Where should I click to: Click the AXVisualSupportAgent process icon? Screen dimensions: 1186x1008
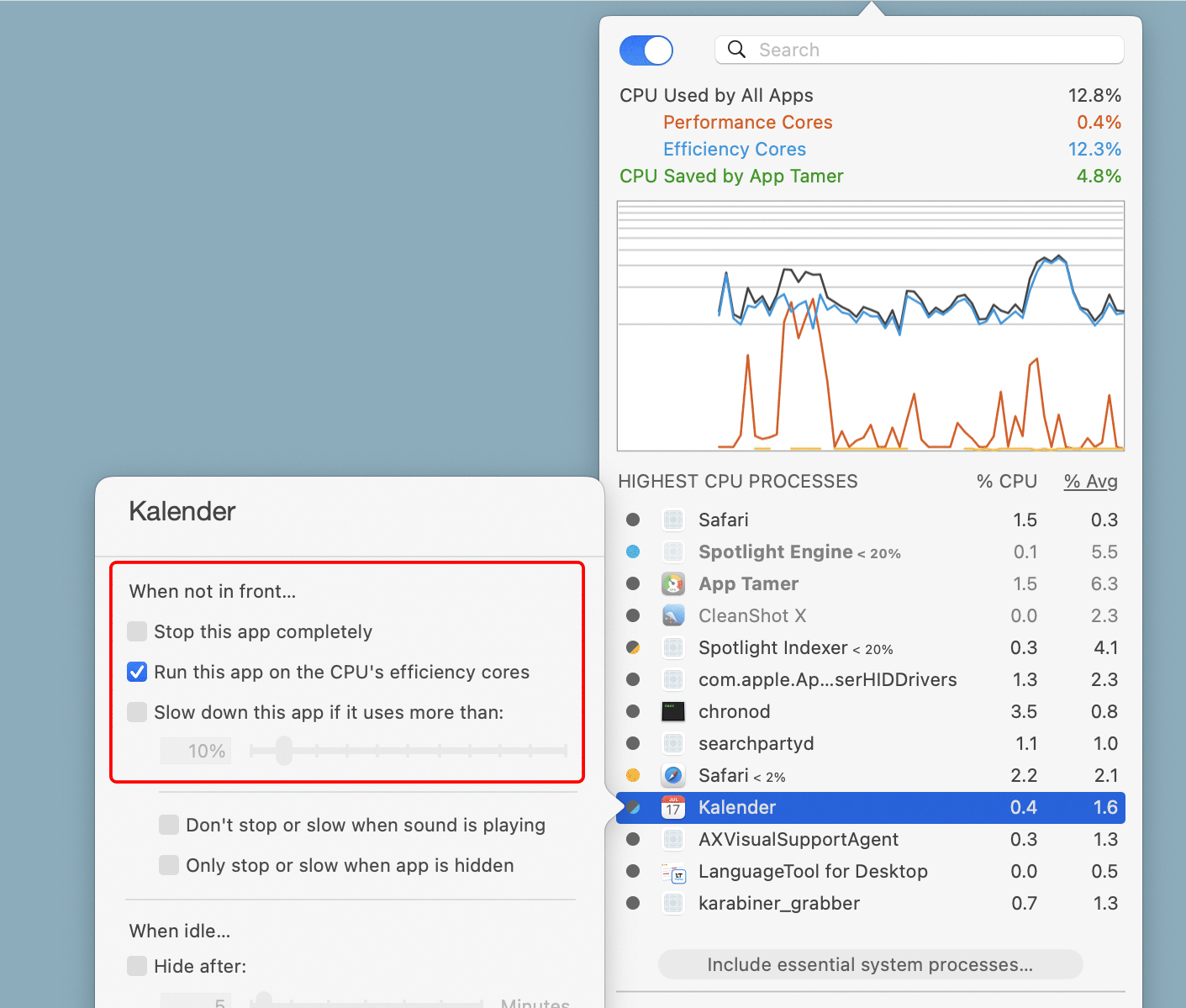coord(673,839)
